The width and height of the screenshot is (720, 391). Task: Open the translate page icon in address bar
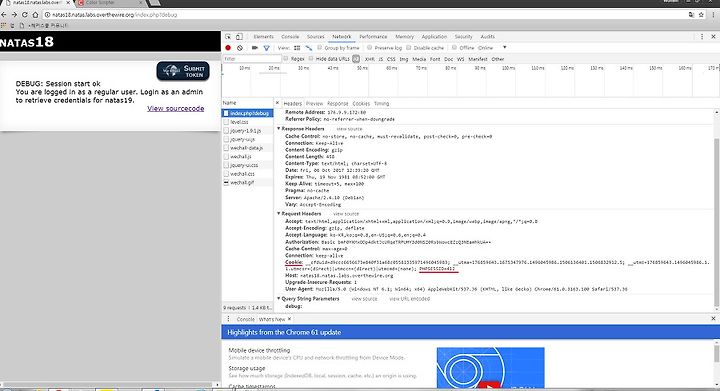(692, 15)
